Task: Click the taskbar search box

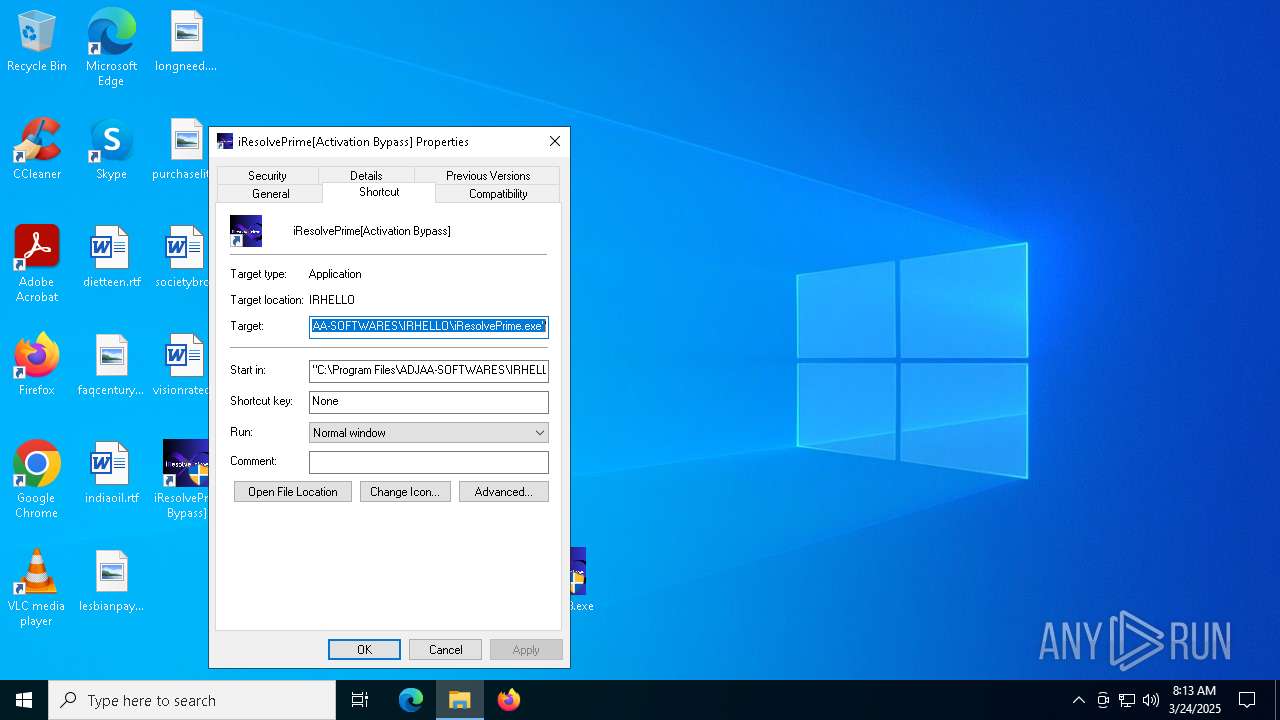Action: click(x=192, y=700)
